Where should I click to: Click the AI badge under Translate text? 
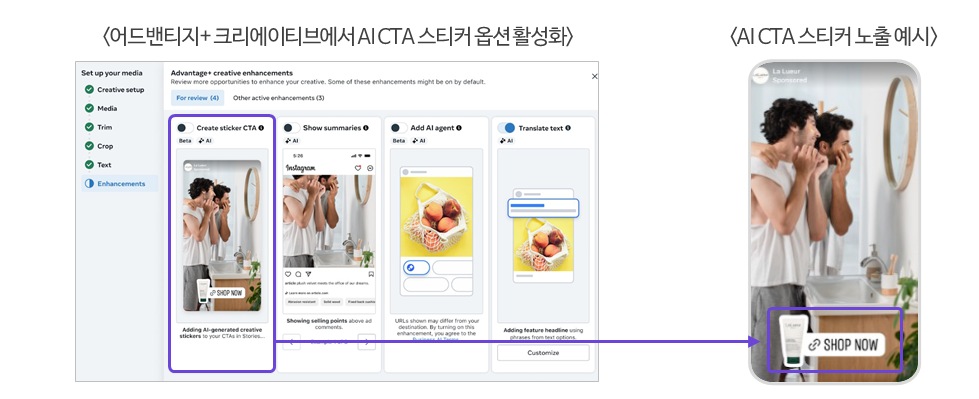coord(507,141)
